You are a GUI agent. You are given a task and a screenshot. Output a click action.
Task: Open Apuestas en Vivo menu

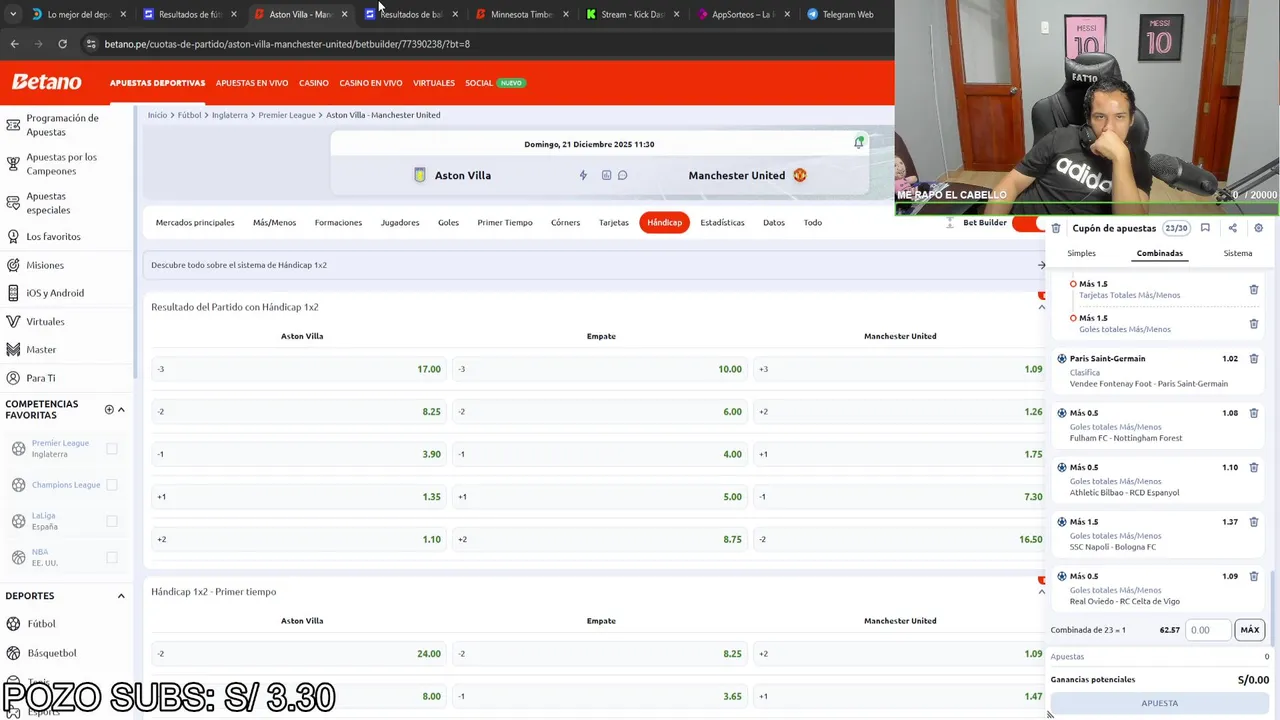(x=252, y=83)
